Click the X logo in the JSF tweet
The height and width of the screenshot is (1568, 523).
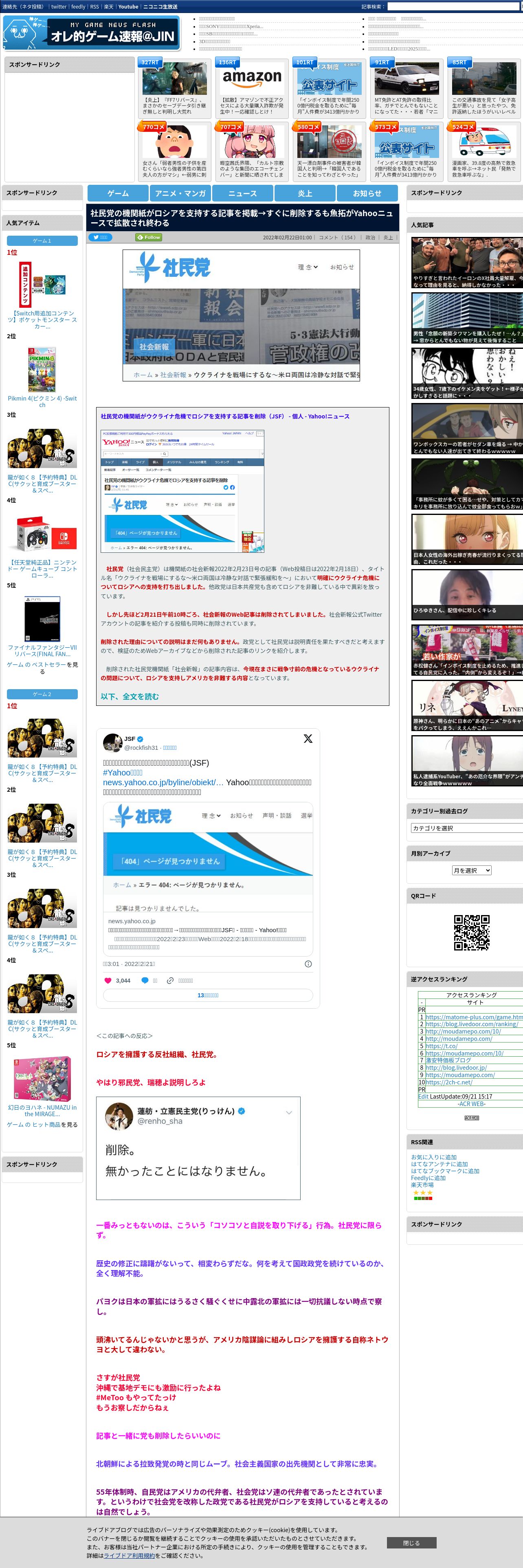[308, 738]
